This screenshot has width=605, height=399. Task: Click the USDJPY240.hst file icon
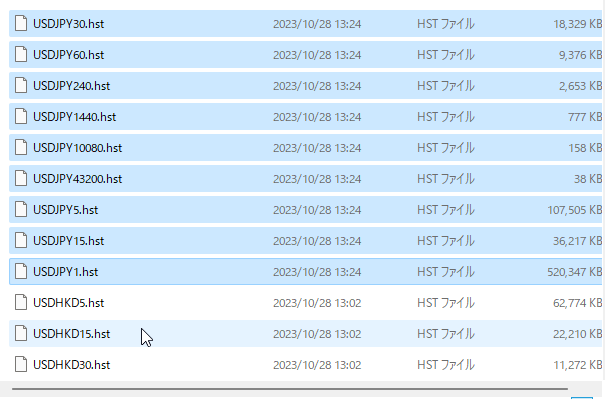[21, 86]
